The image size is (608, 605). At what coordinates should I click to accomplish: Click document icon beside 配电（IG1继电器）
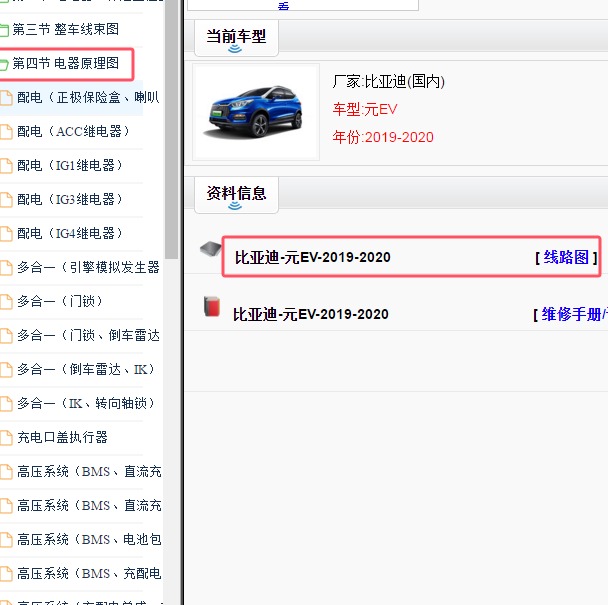[x=6, y=166]
